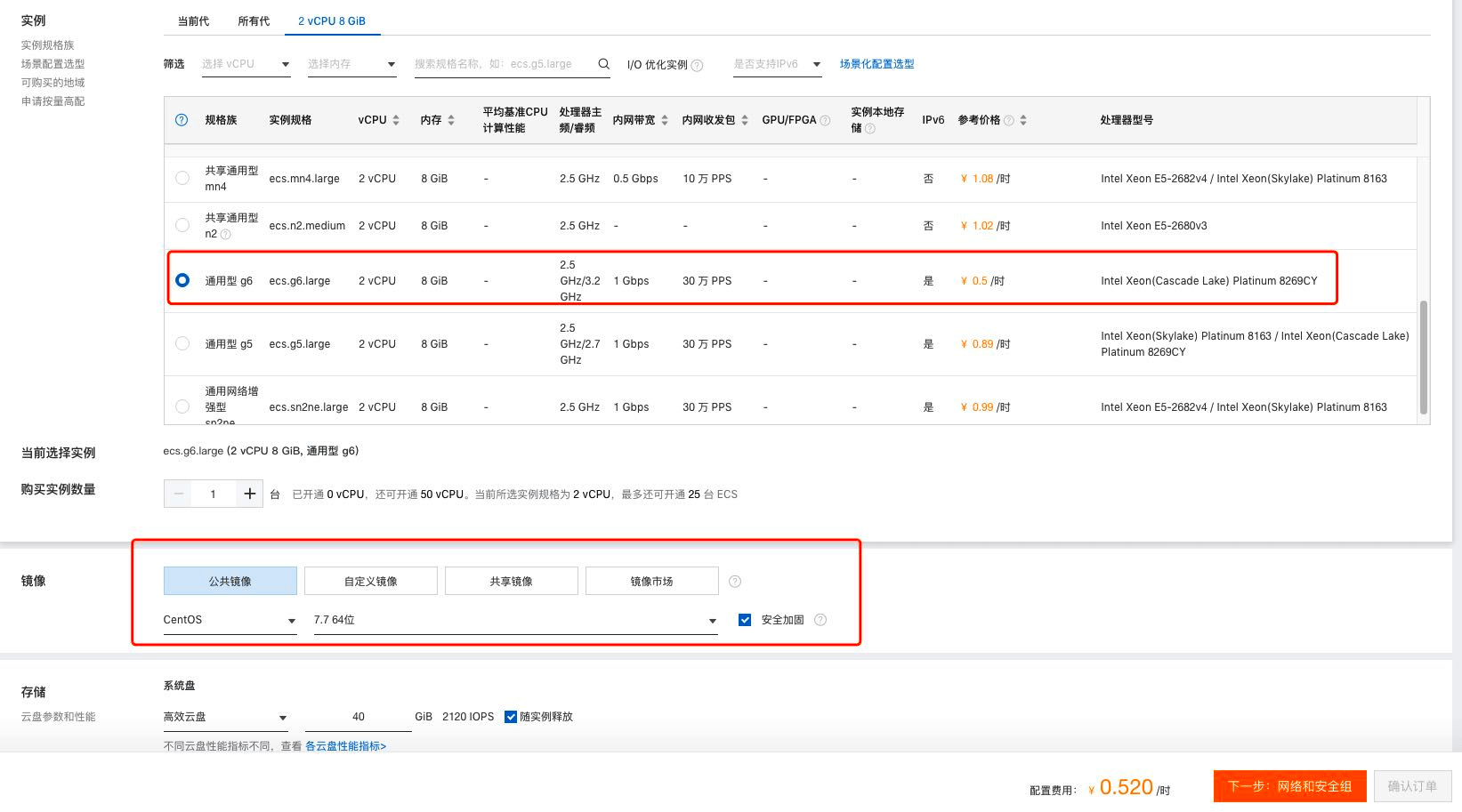Open 场景化配置选型 link
The image size is (1462, 812).
click(x=877, y=64)
